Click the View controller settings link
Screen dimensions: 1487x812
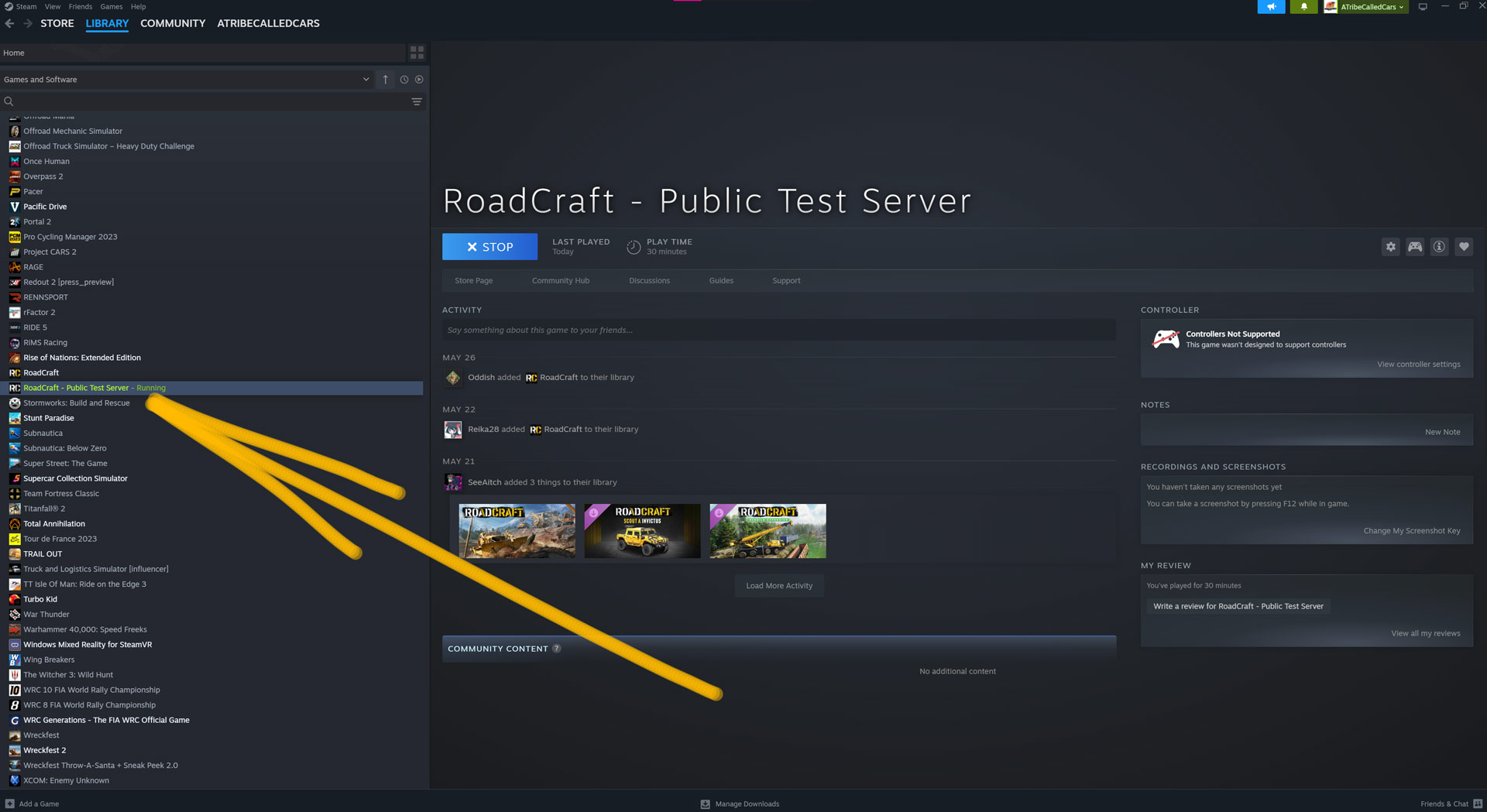[1418, 365]
